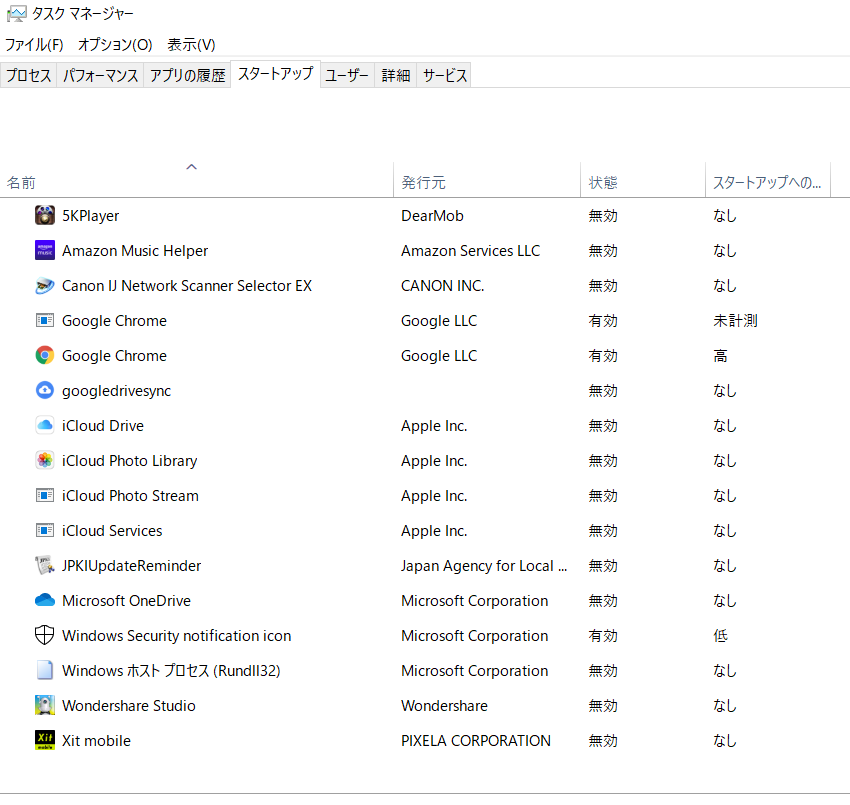Select the googledrivesync icon
The height and width of the screenshot is (805, 850).
point(45,390)
